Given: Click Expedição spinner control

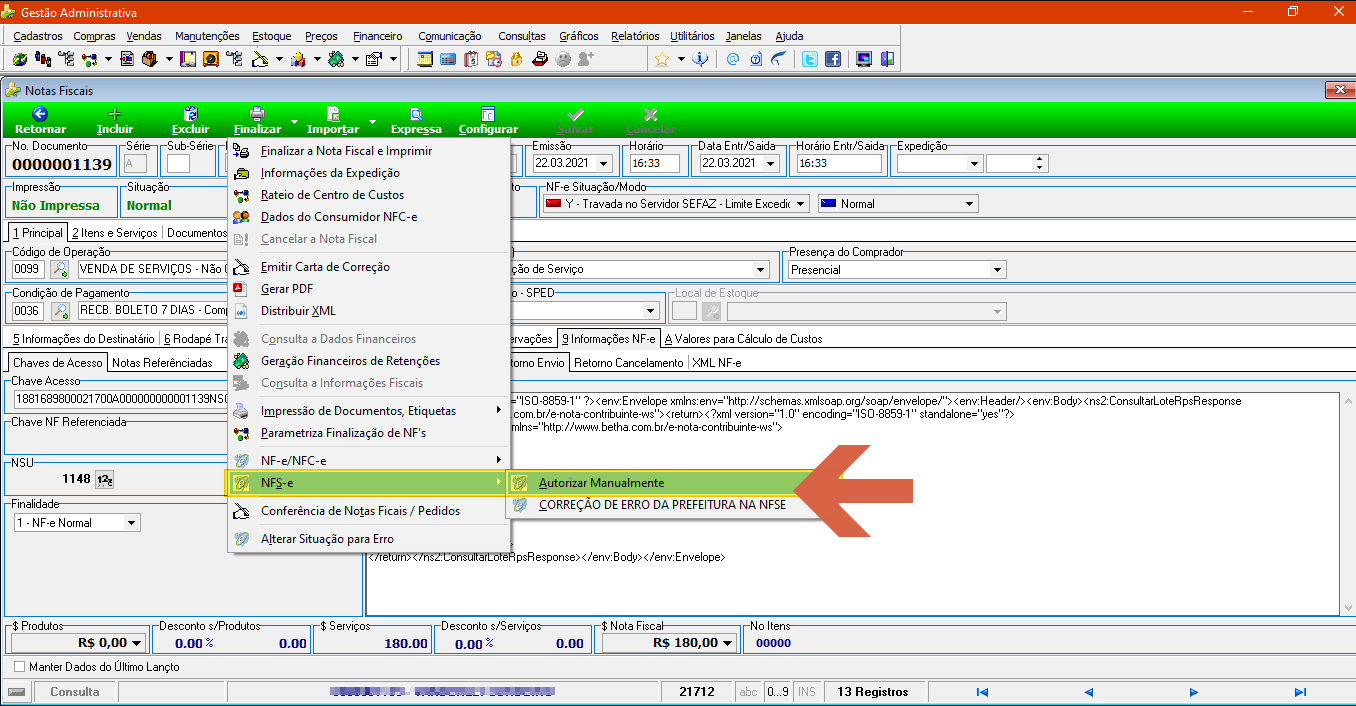Looking at the screenshot, I should (x=1040, y=163).
